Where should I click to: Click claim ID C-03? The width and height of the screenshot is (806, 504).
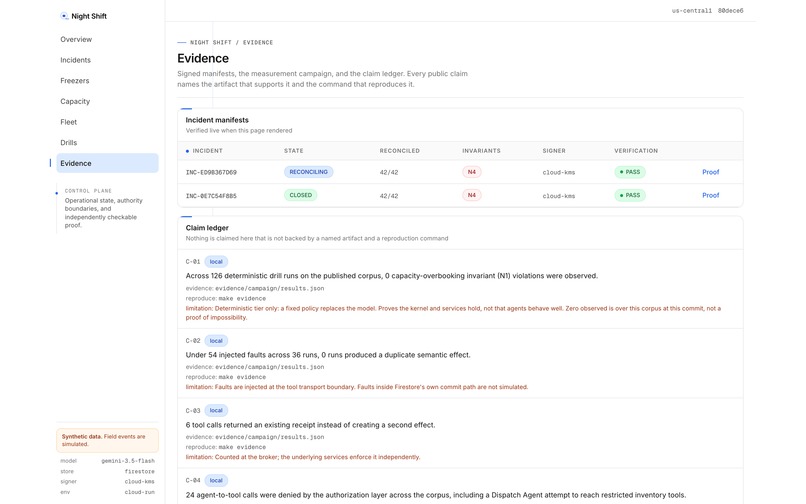[193, 411]
